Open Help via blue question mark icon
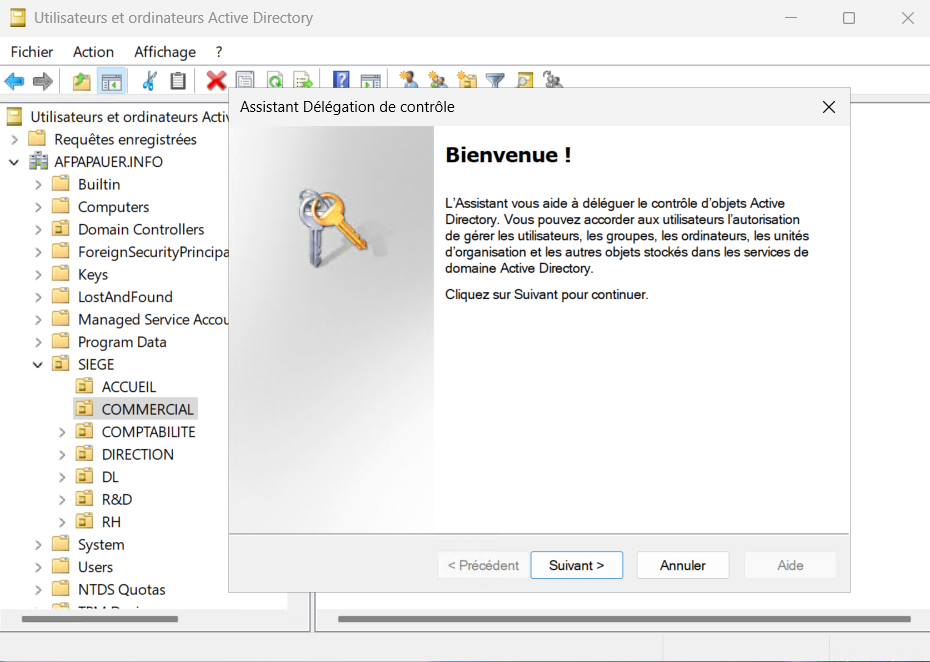This screenshot has height=662, width=930. point(341,81)
